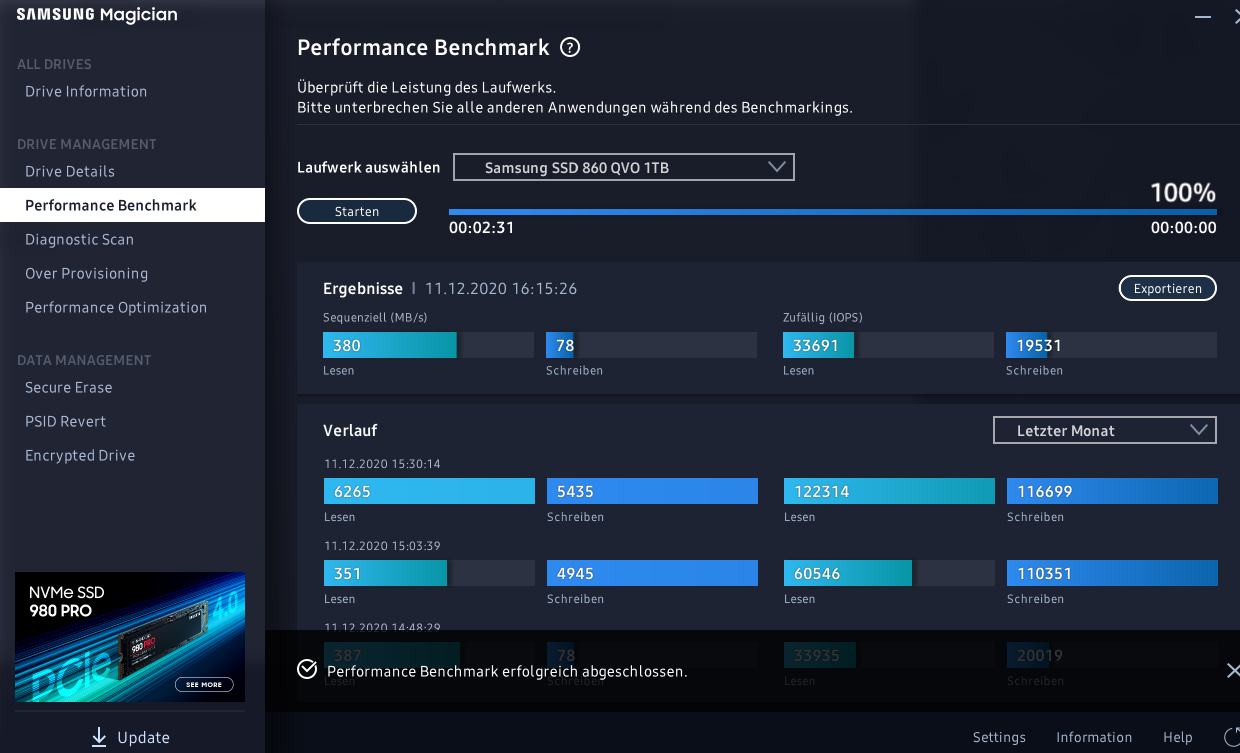Open the Performance Benchmark help question-mark icon

570,47
